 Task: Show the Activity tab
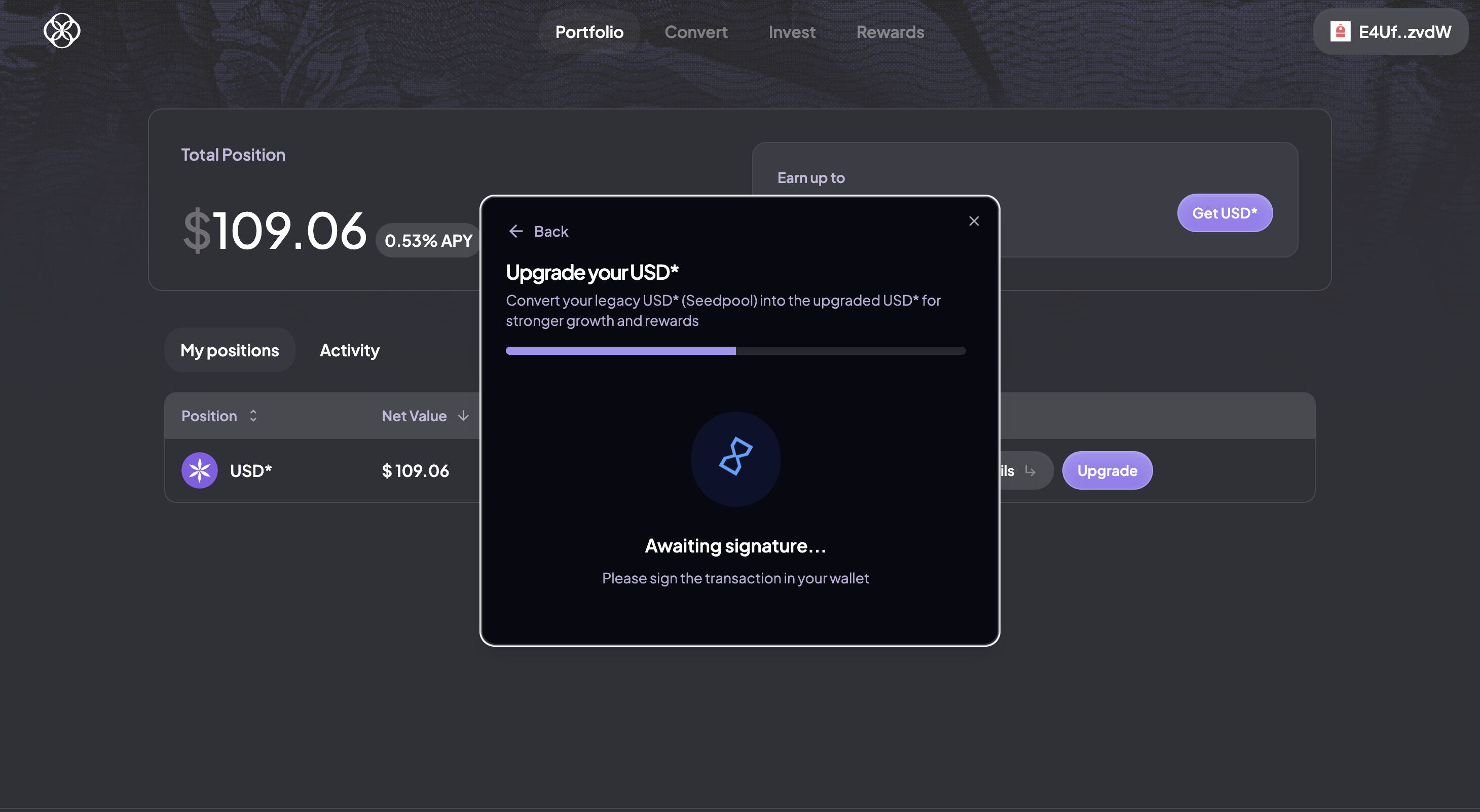click(x=349, y=350)
